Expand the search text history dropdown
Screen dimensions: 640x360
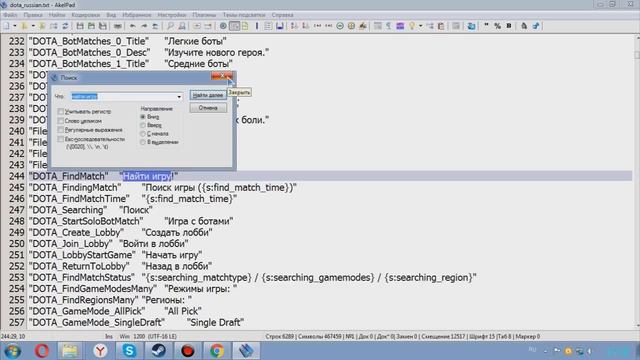click(179, 97)
